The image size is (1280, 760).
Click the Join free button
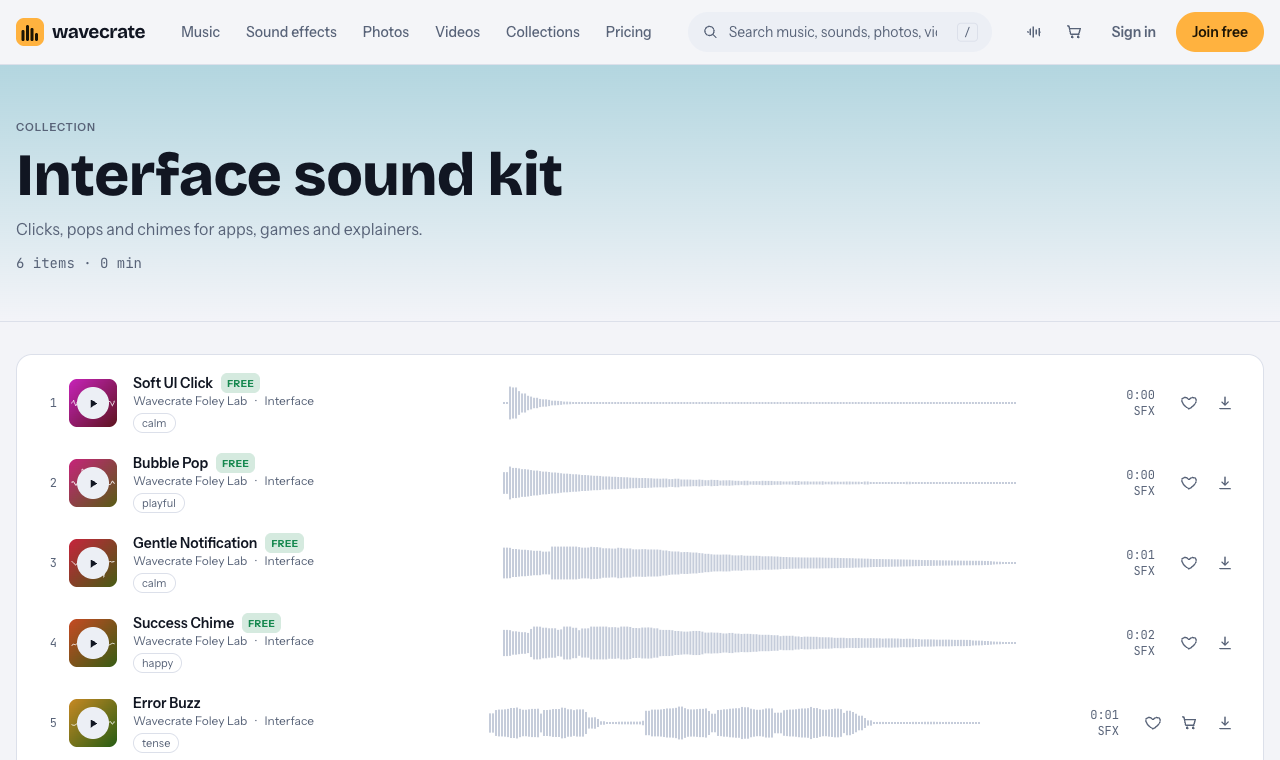click(1220, 32)
